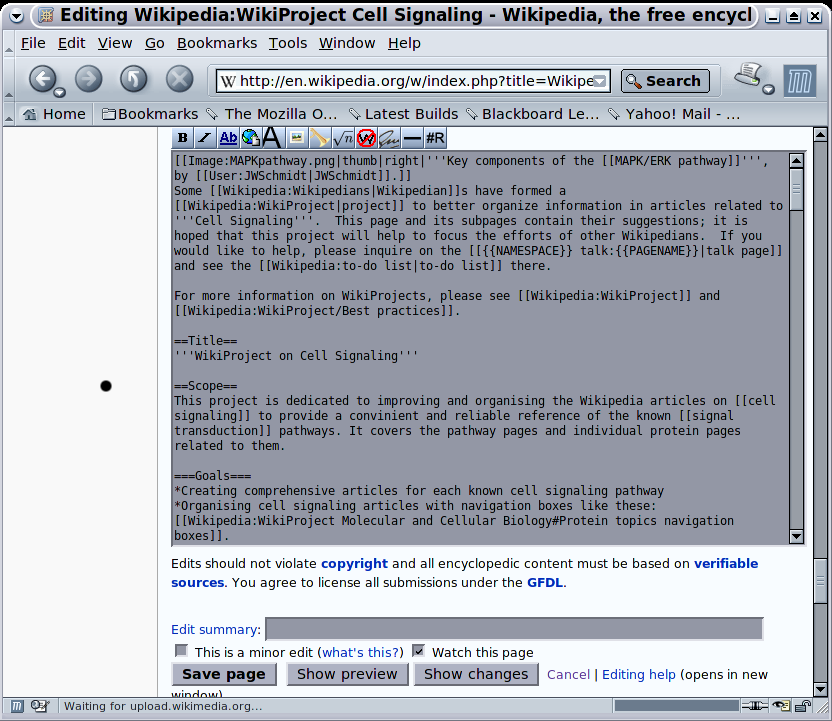Go back to the previous page

[42, 79]
